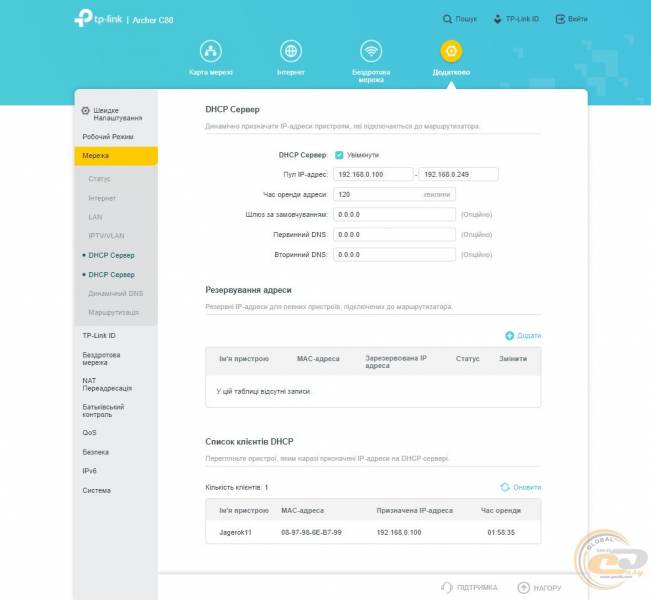Click the refresh icon next to Оновити
This screenshot has width=651, height=600.
pyautogui.click(x=505, y=487)
